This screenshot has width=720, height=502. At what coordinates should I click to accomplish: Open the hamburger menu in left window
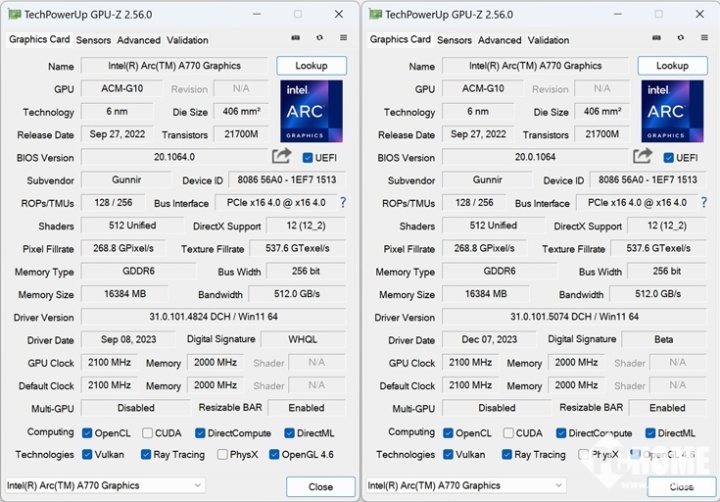click(343, 38)
